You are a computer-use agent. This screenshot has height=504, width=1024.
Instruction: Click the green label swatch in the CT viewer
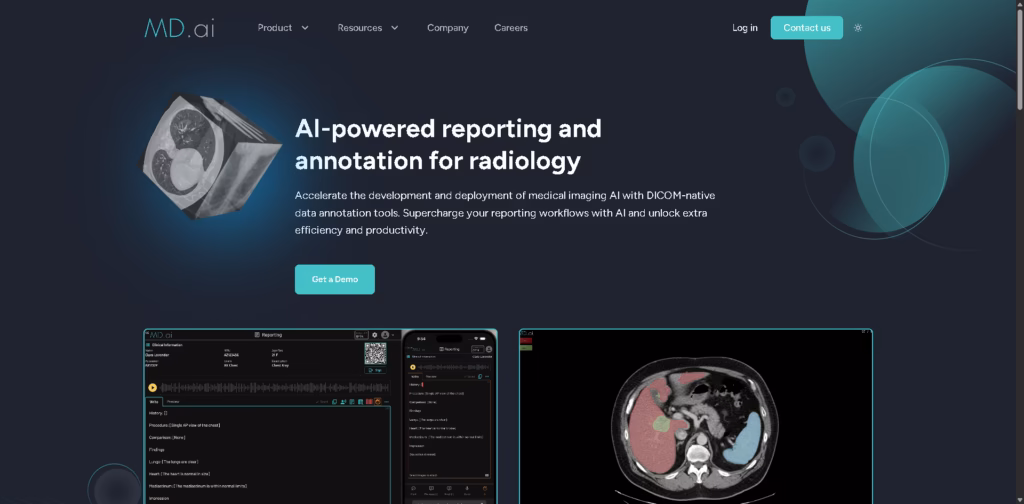coord(526,348)
